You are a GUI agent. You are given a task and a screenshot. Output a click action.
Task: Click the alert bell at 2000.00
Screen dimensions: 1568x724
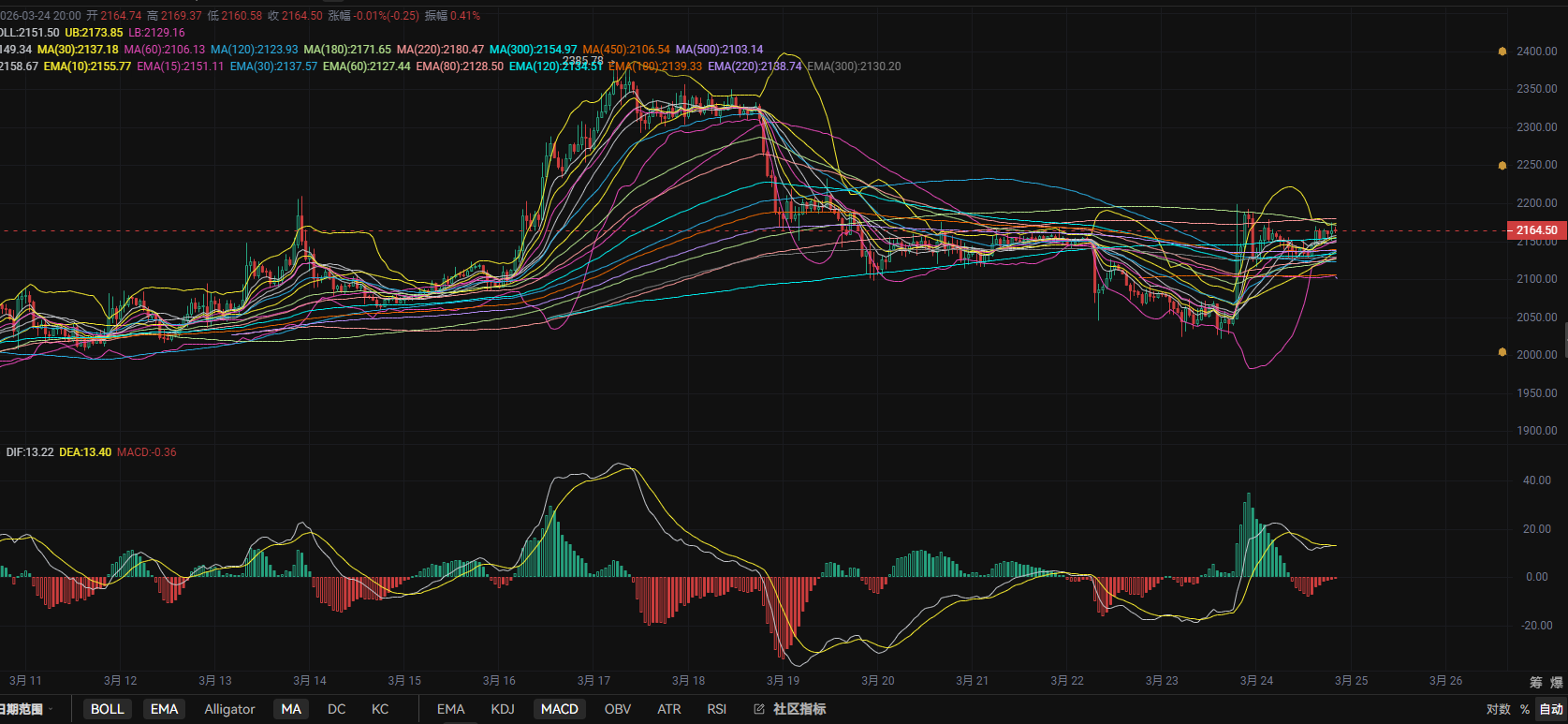[x=1502, y=353]
